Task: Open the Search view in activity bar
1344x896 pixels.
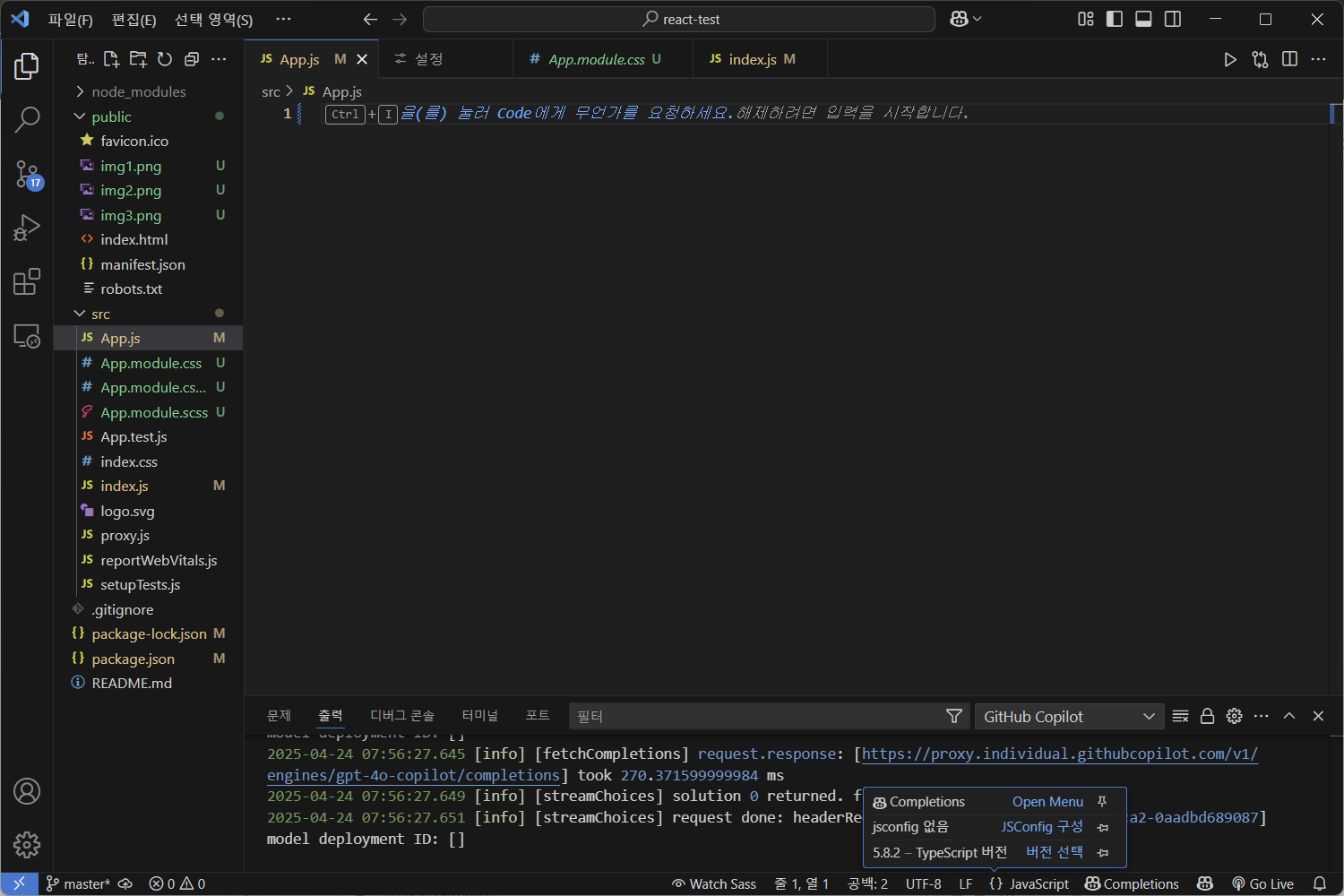Action: tap(27, 119)
